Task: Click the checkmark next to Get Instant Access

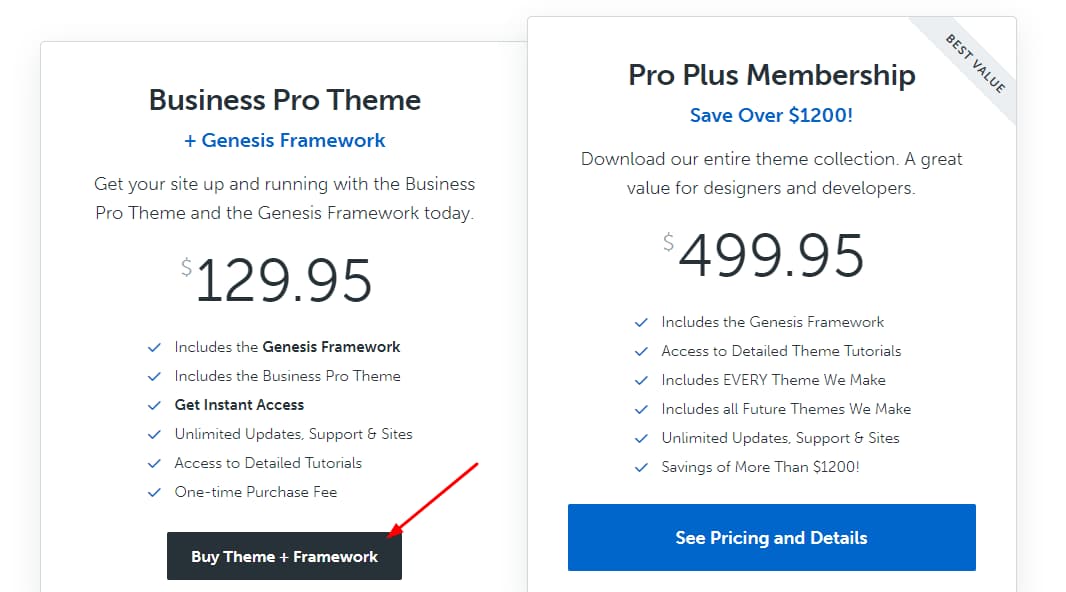Action: pyautogui.click(x=154, y=404)
